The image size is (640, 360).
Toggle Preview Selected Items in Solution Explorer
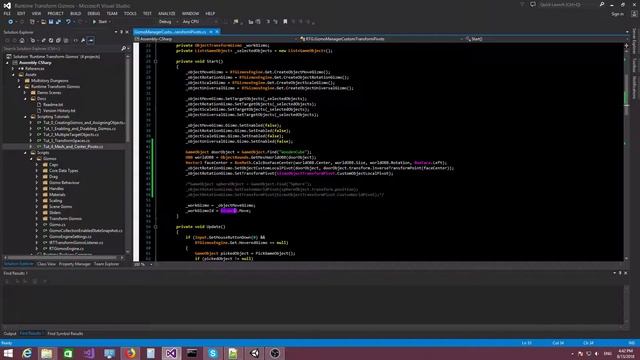coord(91,40)
